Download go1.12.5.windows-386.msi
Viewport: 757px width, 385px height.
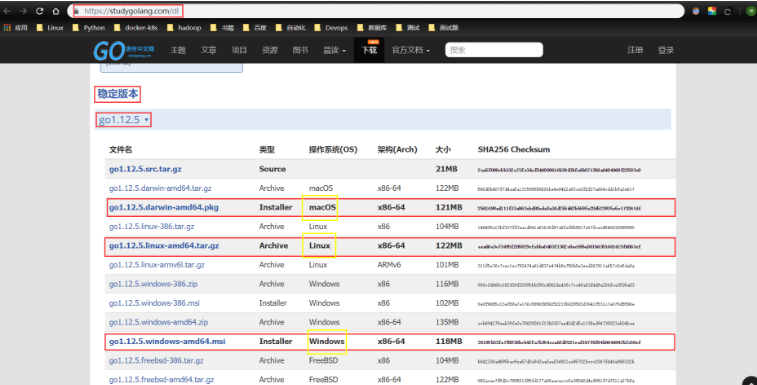(154, 303)
